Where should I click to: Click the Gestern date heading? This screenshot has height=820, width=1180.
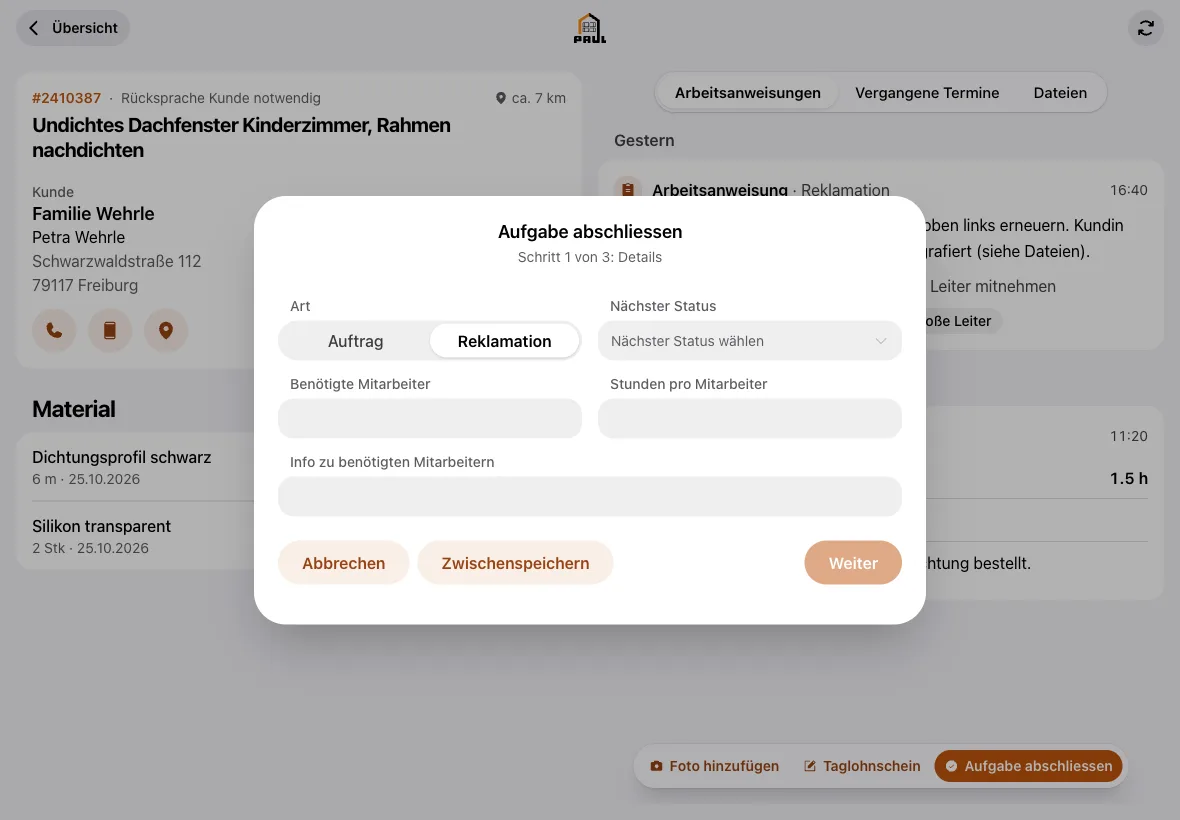[644, 141]
